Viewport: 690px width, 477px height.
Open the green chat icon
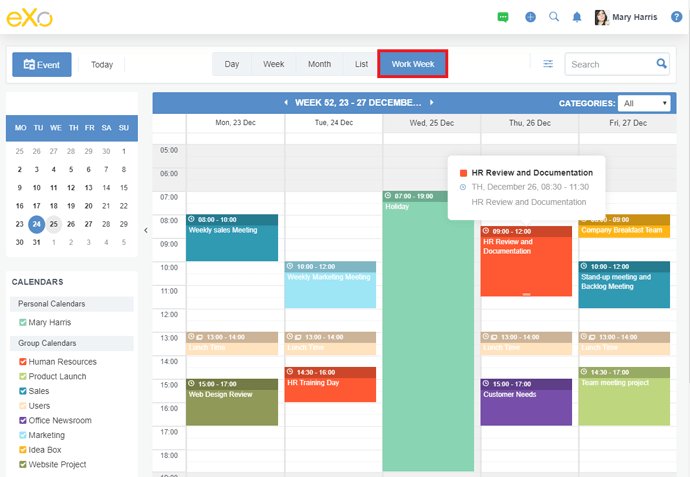pyautogui.click(x=502, y=17)
